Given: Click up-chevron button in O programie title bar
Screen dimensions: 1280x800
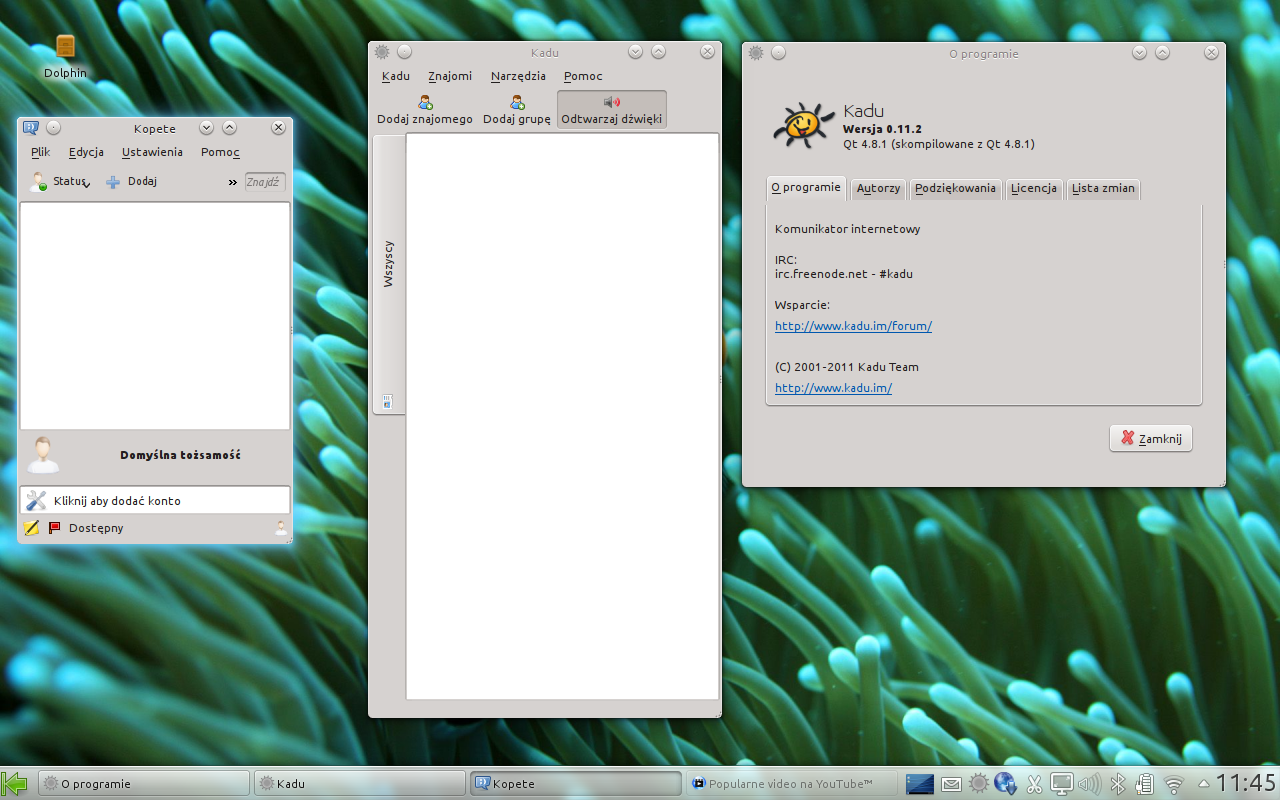Looking at the screenshot, I should (1163, 53).
